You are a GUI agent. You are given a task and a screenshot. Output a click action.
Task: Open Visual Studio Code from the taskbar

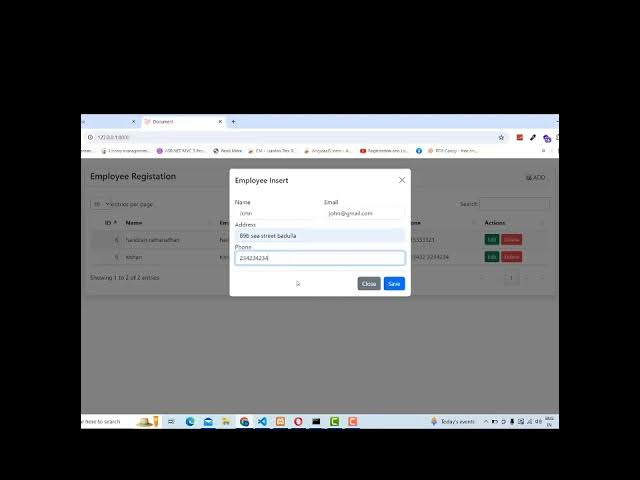262,422
